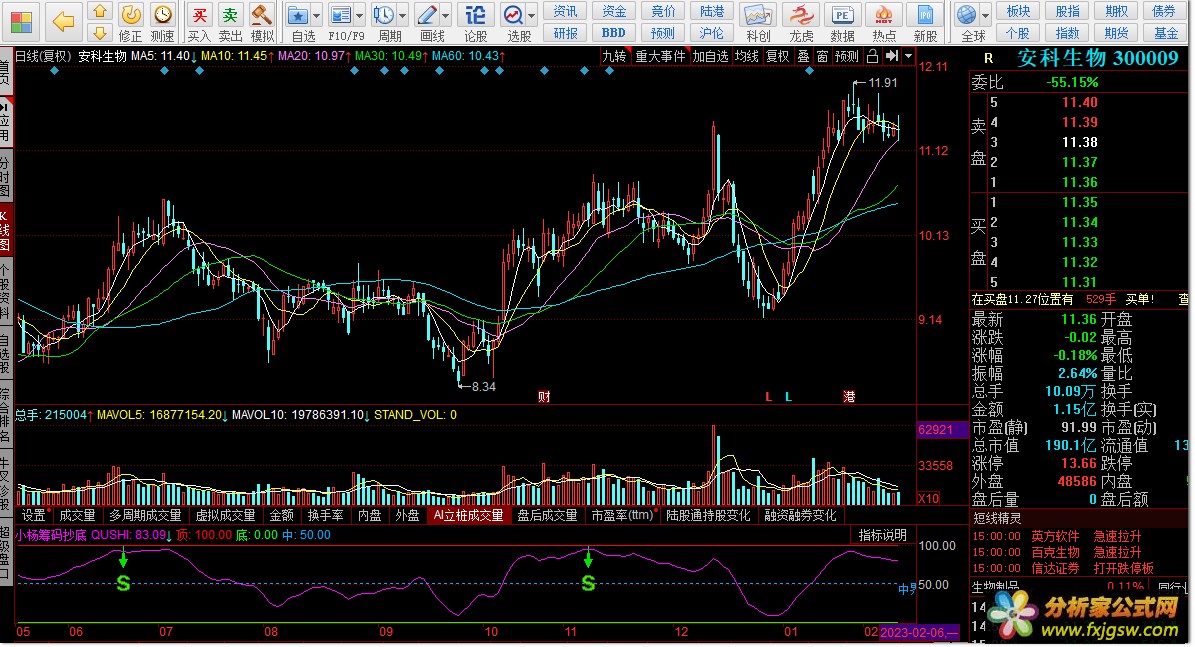Click the jump-to-end arrow icon in chart bar
The height and width of the screenshot is (647, 1195).
pyautogui.click(x=892, y=56)
